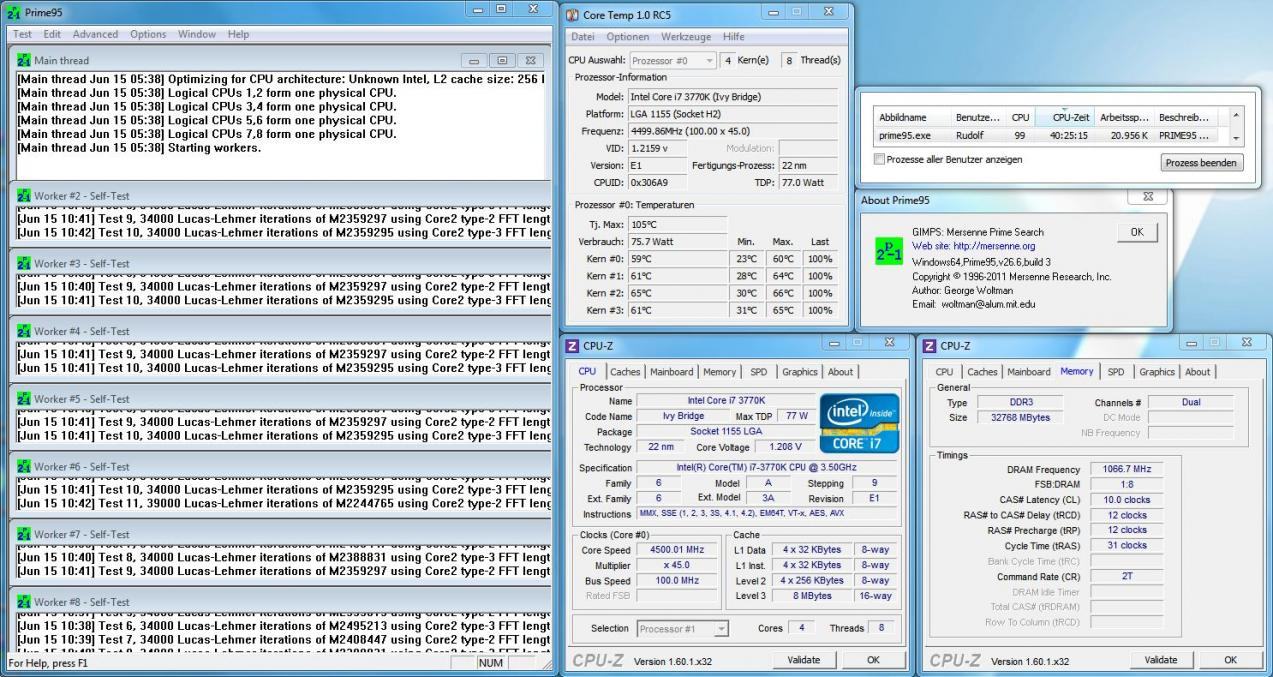Click the Worker #3 Self-Test window icon
The width and height of the screenshot is (1273, 677).
click(x=25, y=263)
